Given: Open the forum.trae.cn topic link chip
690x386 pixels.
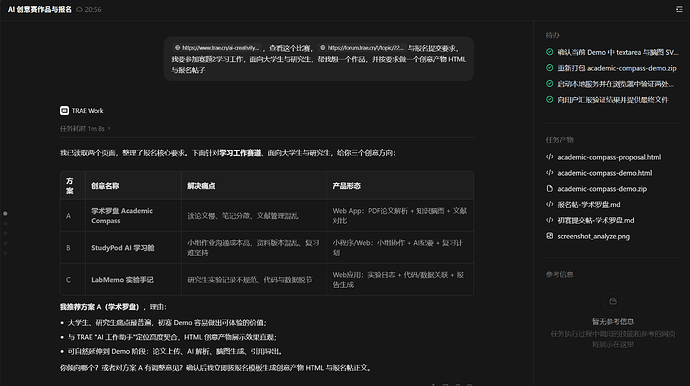Looking at the screenshot, I should point(362,48).
